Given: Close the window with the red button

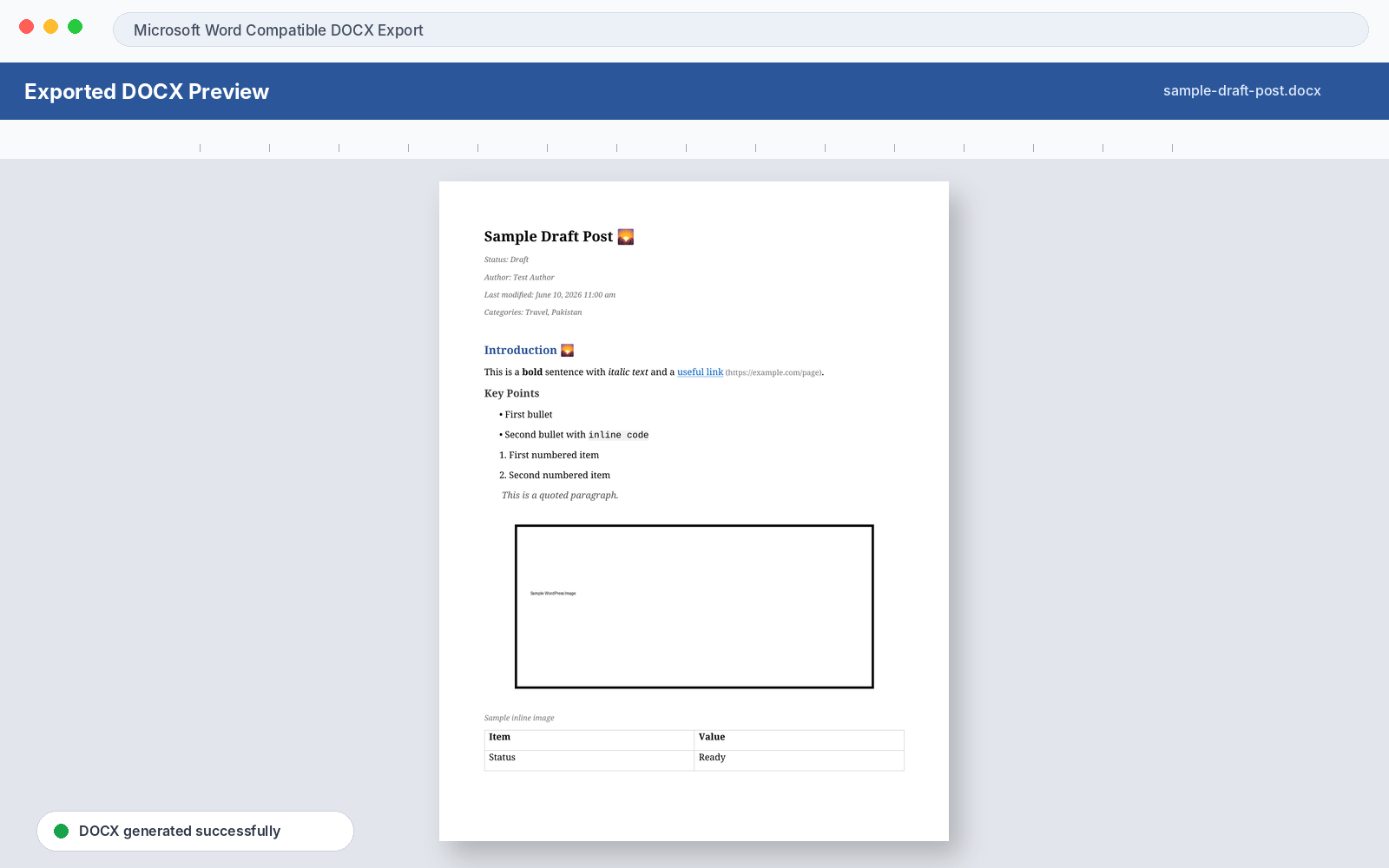Looking at the screenshot, I should pos(27,27).
